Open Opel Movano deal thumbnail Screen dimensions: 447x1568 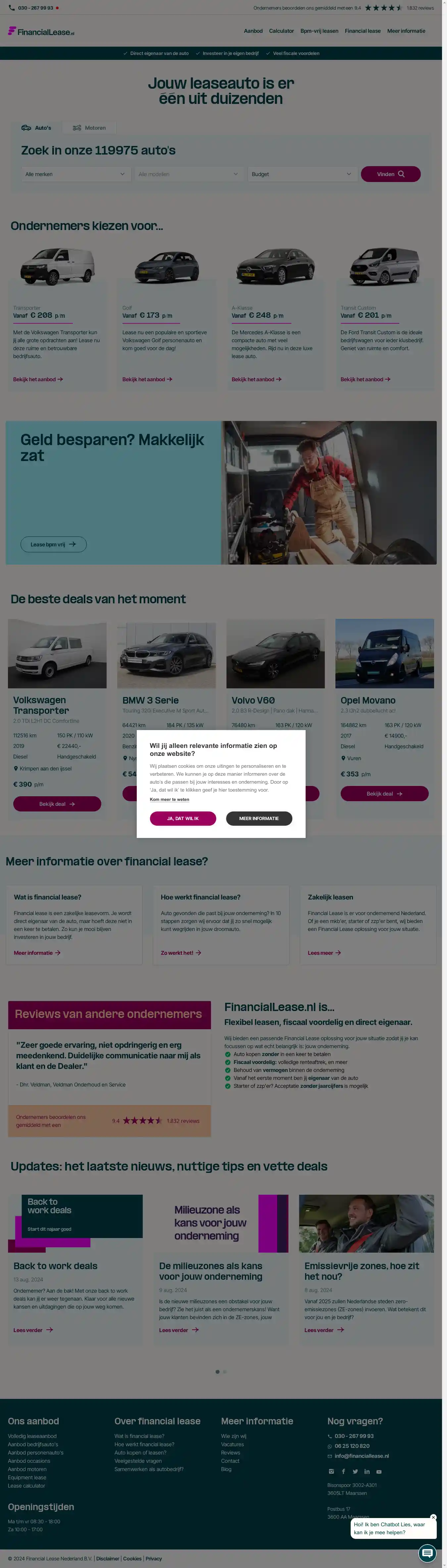(x=384, y=654)
